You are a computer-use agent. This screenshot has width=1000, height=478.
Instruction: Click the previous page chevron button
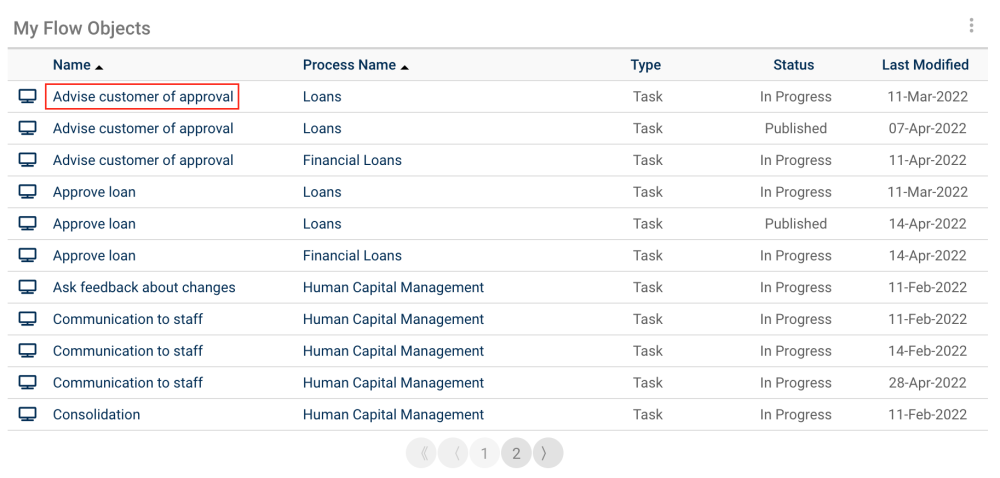(454, 453)
